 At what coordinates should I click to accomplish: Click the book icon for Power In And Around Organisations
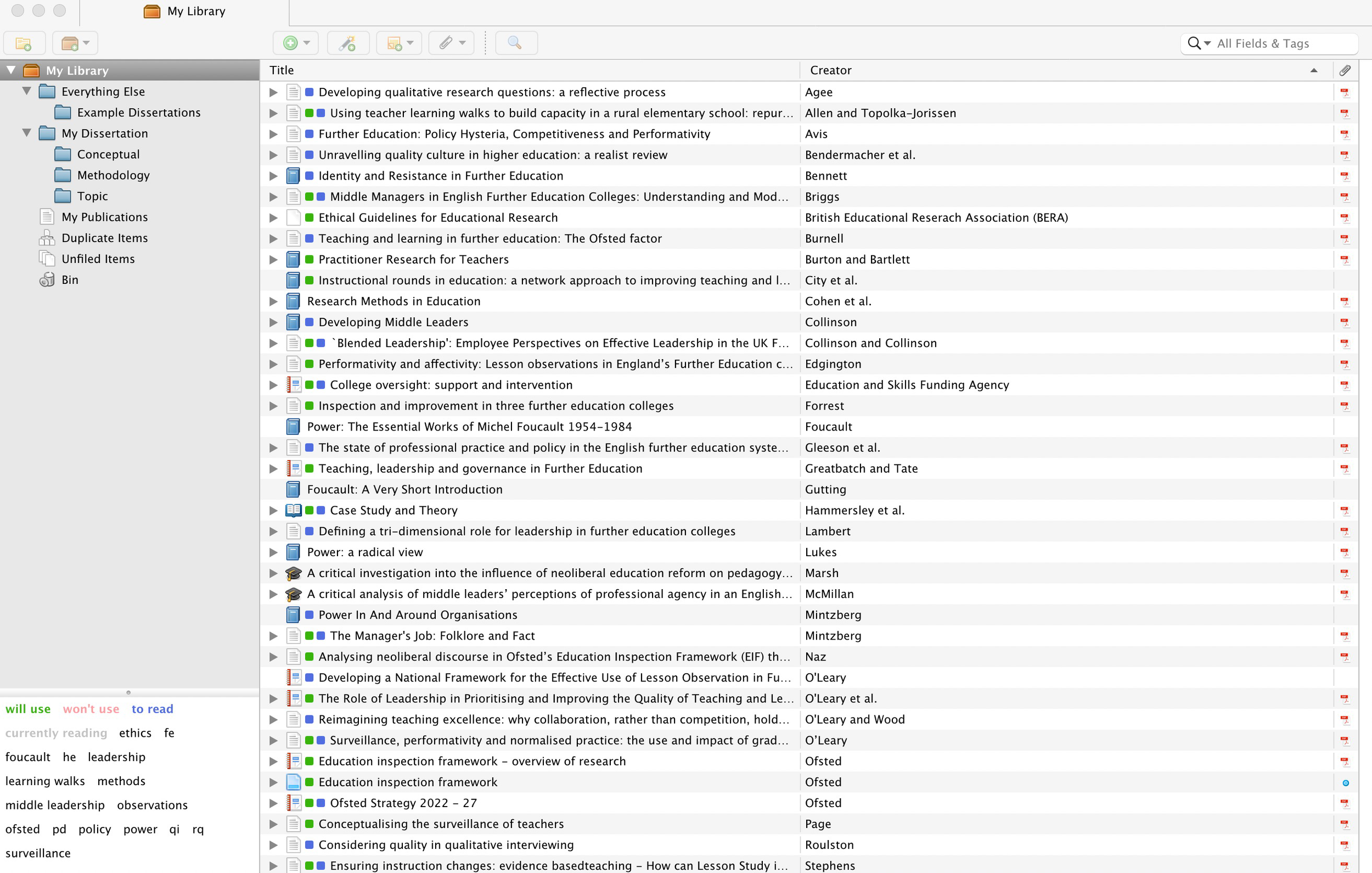[x=293, y=615]
